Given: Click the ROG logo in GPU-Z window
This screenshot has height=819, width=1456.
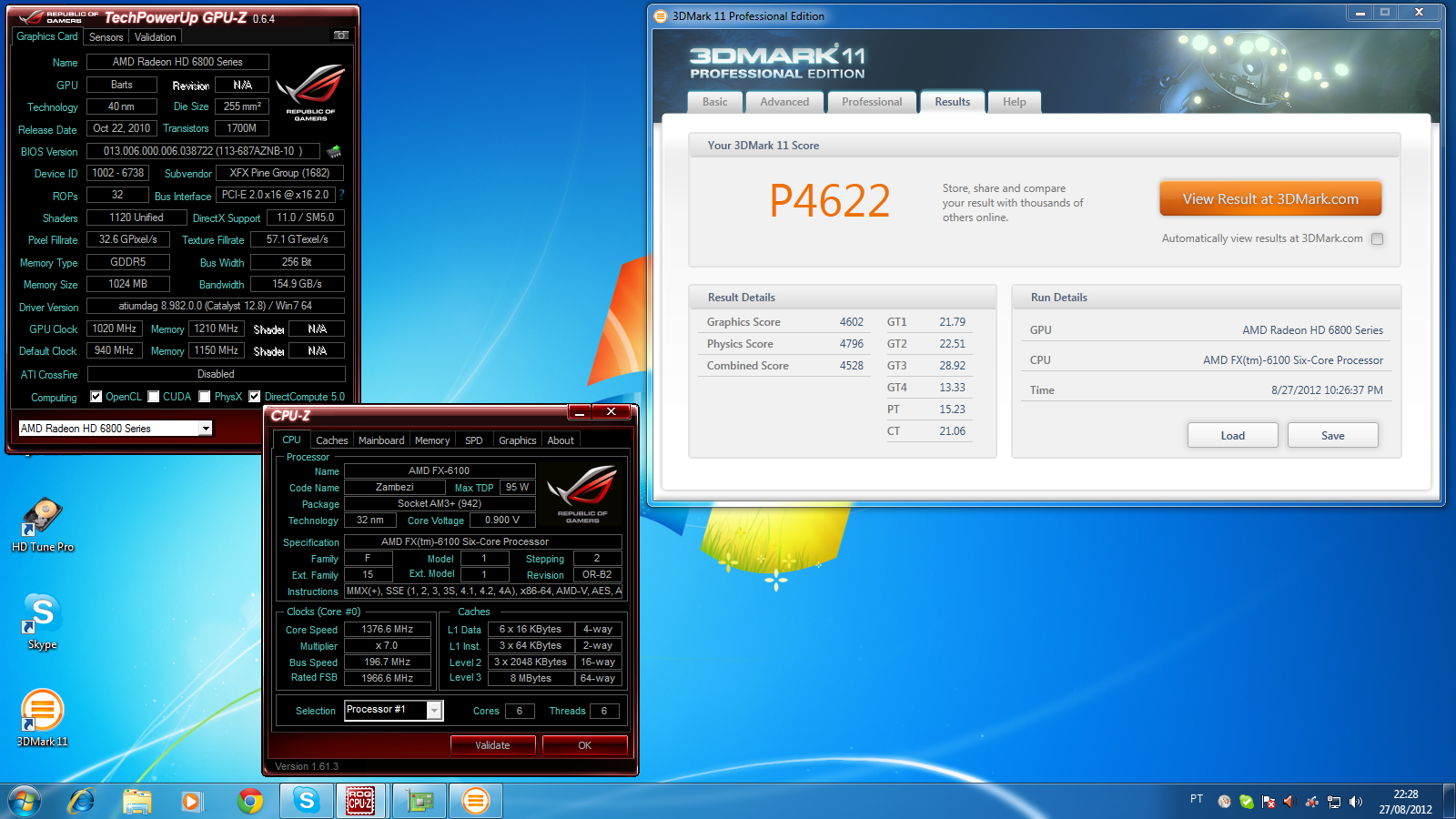Looking at the screenshot, I should coord(310,93).
